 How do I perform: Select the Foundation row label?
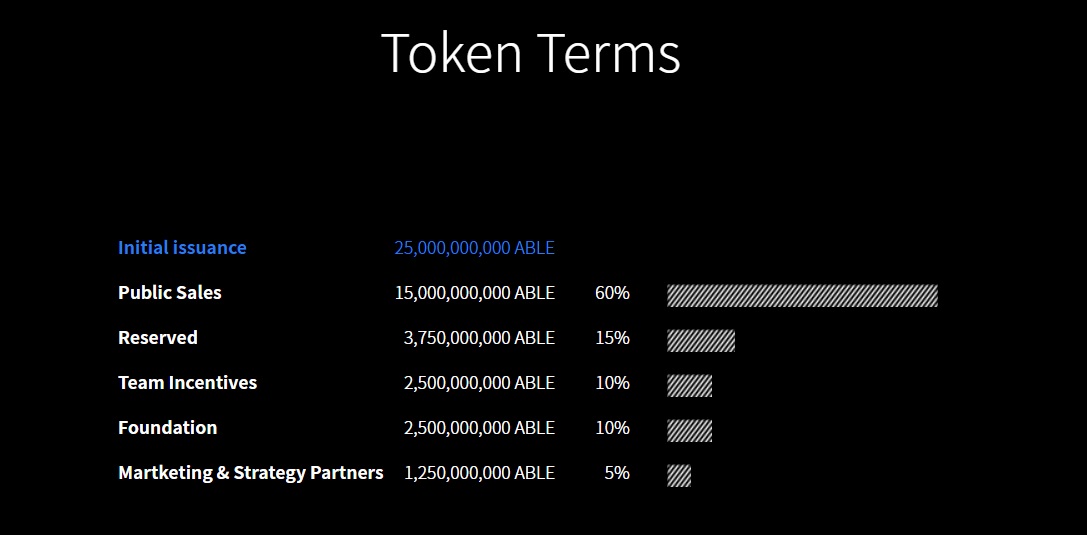(168, 428)
